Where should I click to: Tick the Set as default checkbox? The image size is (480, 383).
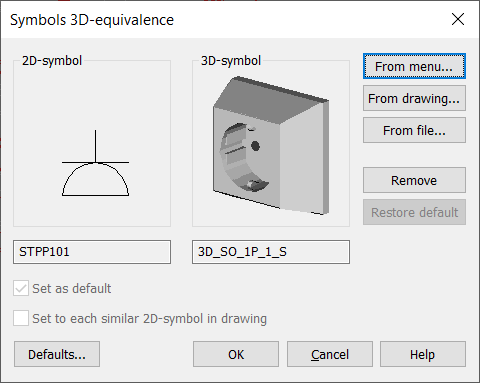click(x=21, y=288)
